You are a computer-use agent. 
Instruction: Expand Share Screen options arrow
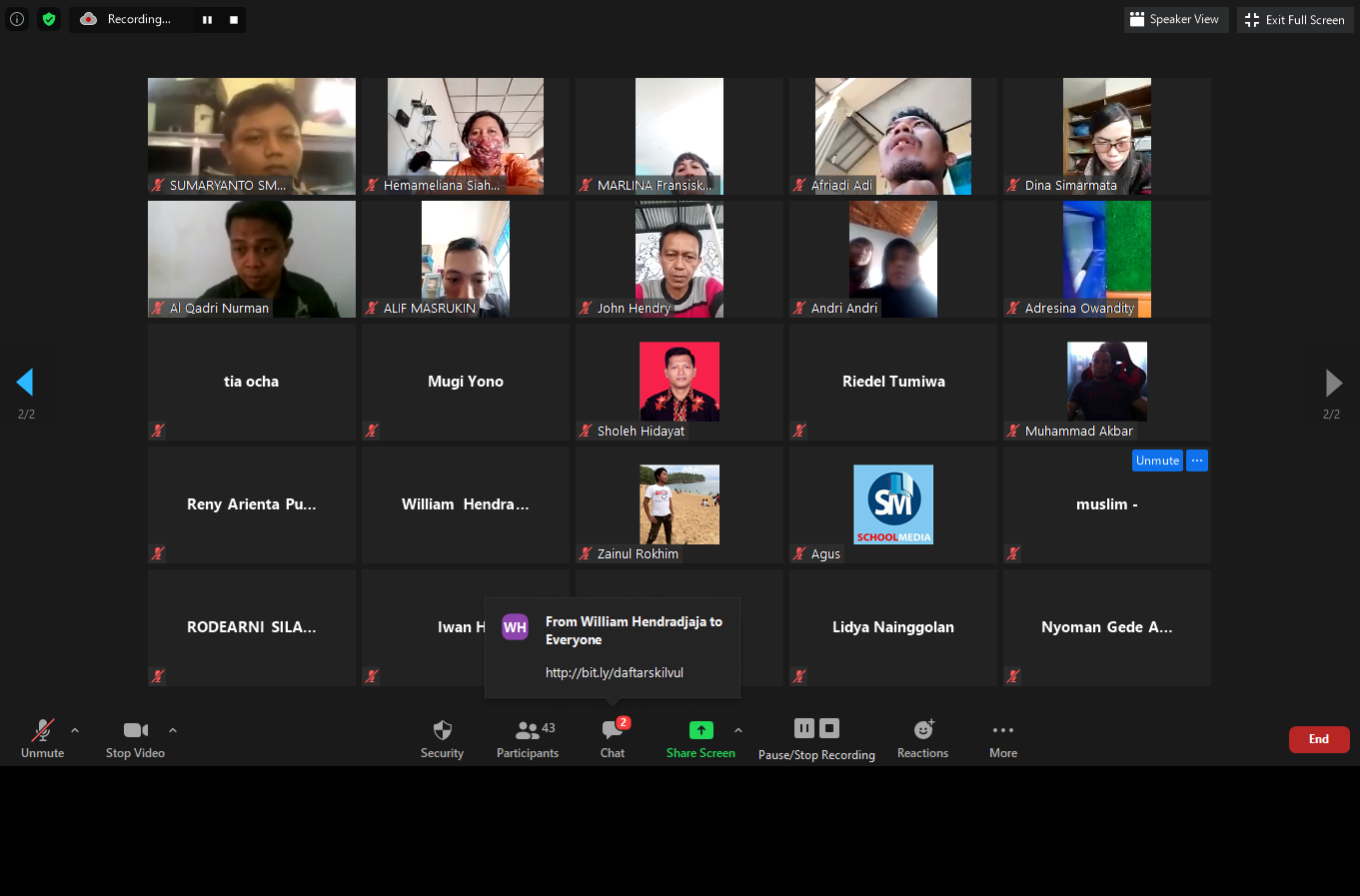tap(738, 730)
